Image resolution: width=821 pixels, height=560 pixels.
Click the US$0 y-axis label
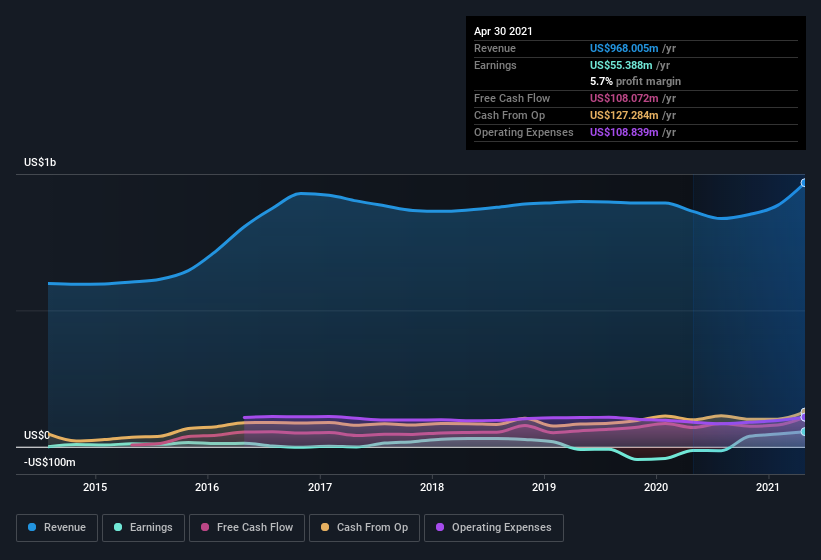click(x=37, y=435)
